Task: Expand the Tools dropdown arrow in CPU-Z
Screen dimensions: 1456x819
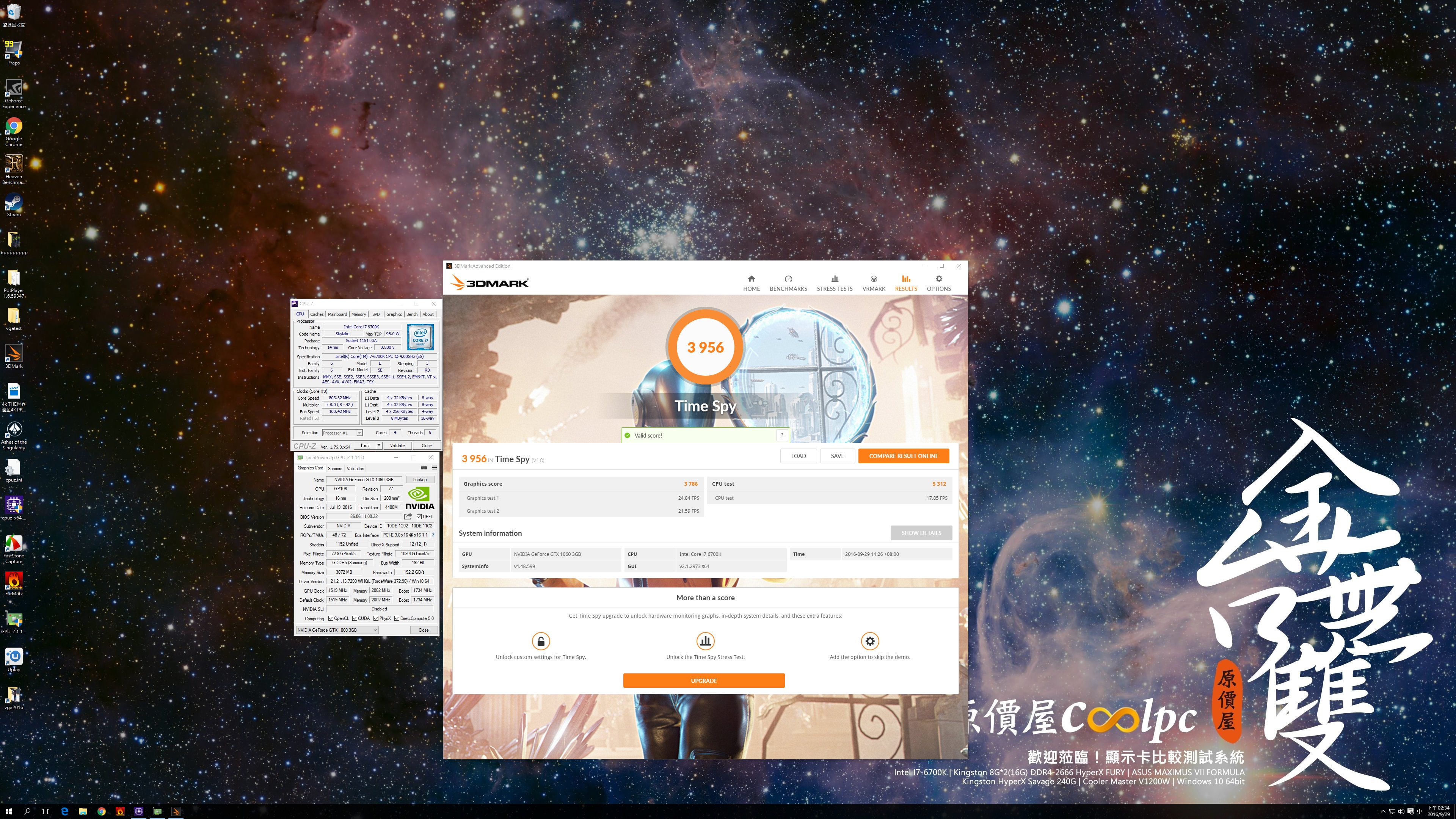Action: point(379,446)
